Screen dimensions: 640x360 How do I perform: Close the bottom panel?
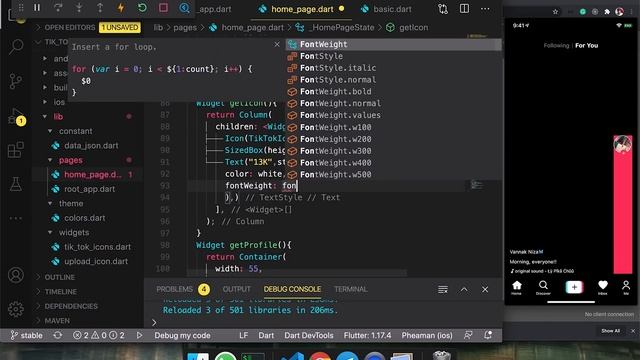(x=485, y=289)
